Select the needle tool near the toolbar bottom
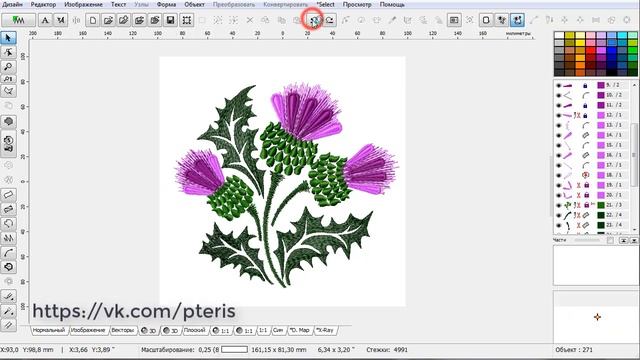640x360 pixels. 9,311
